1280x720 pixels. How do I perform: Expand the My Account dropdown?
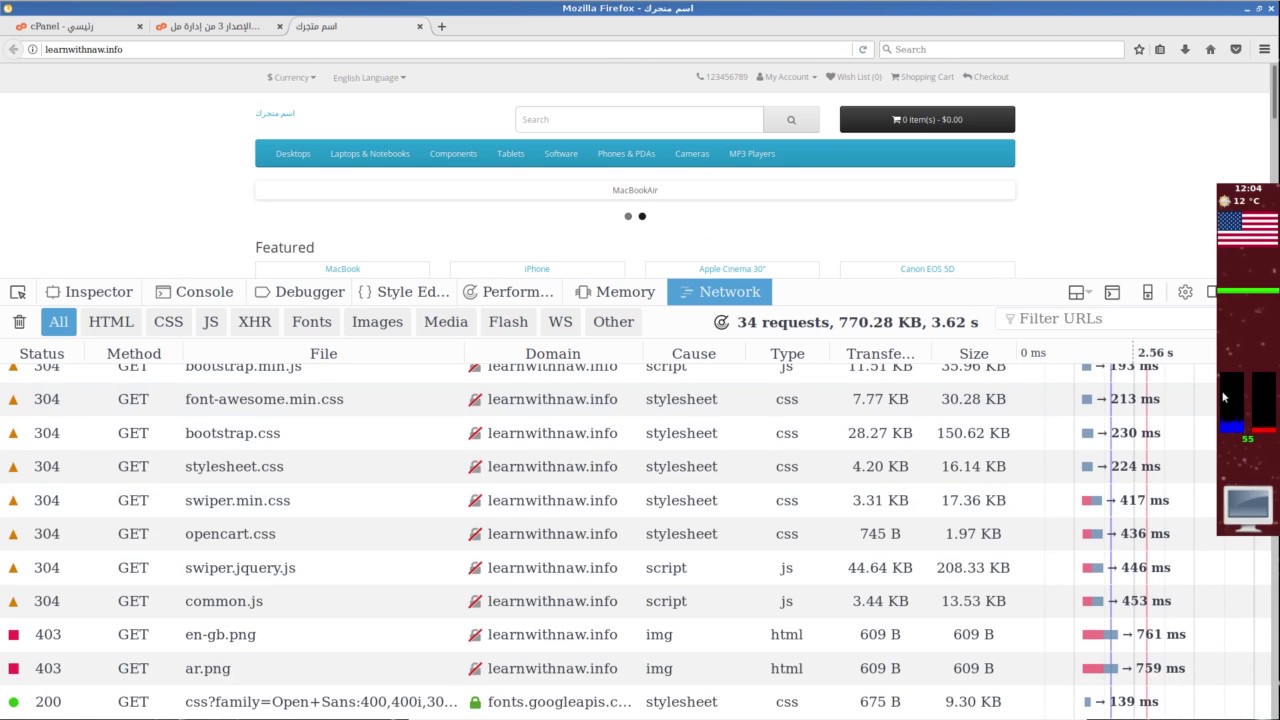tap(786, 77)
